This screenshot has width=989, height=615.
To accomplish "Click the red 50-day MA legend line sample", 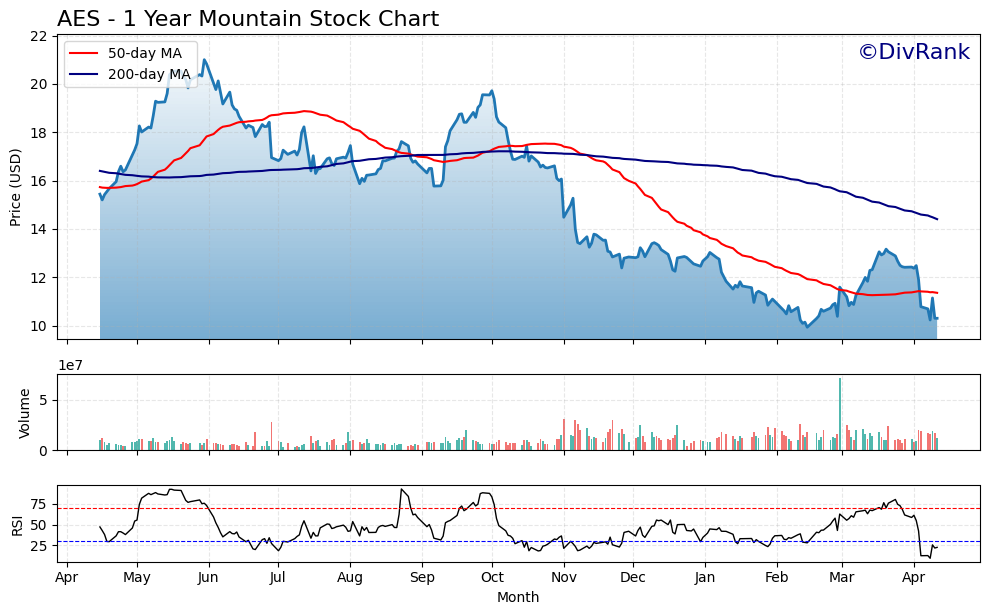I will 84,53.
